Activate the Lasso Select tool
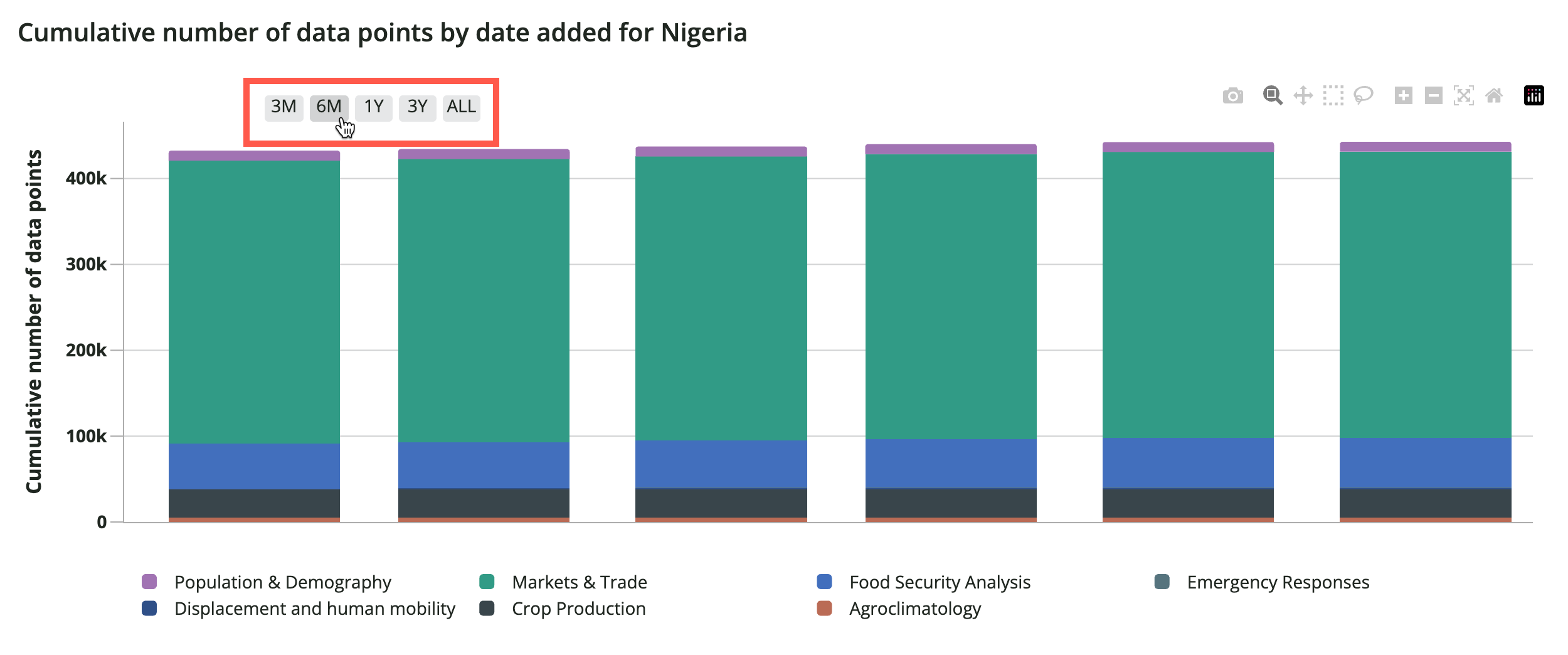 click(1364, 95)
